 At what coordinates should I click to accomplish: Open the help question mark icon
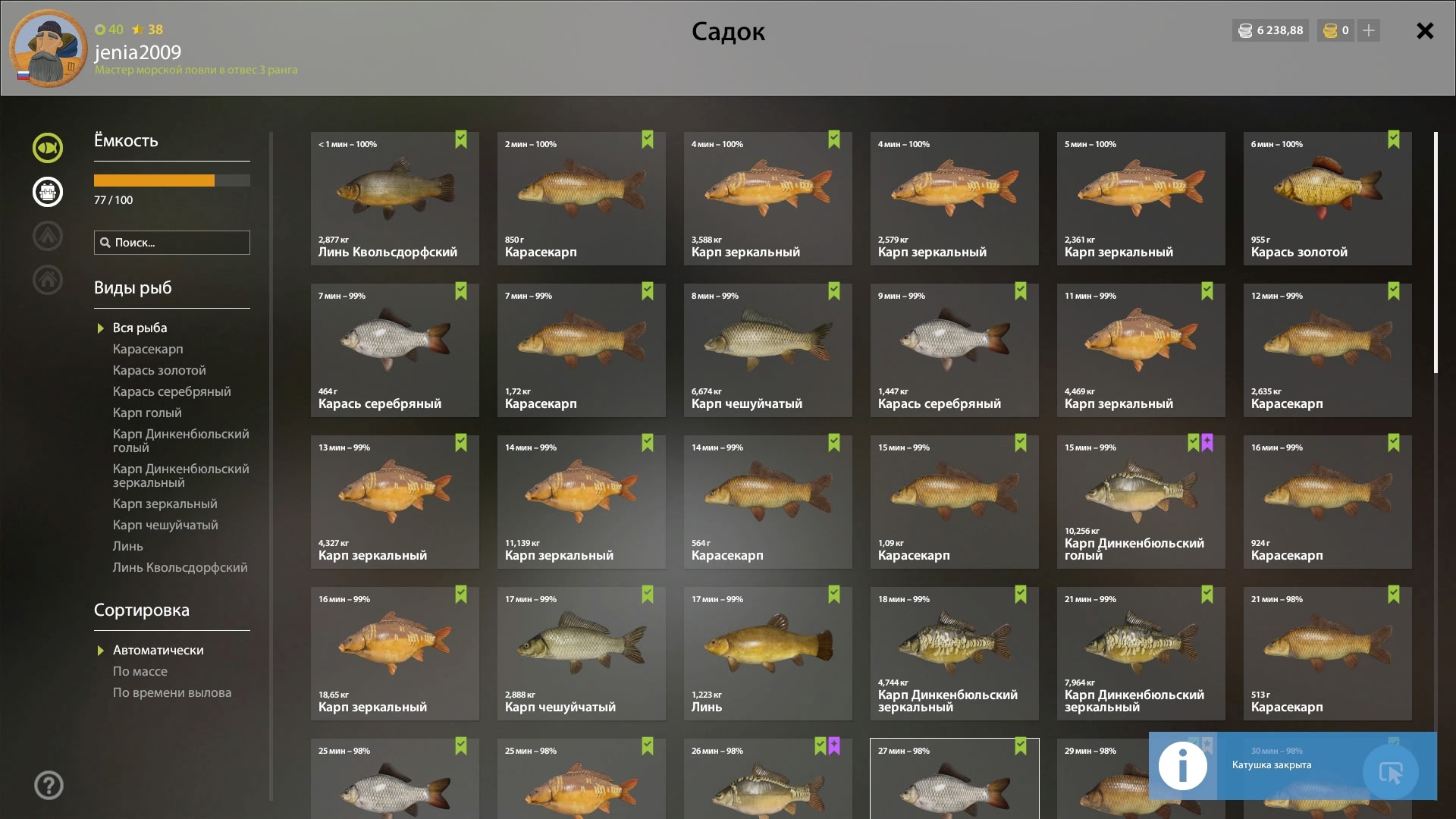[x=49, y=786]
